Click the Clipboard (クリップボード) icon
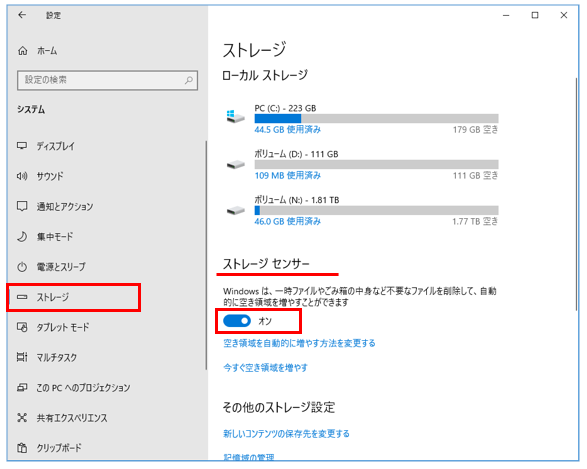This screenshot has width=587, height=469. (x=22, y=448)
